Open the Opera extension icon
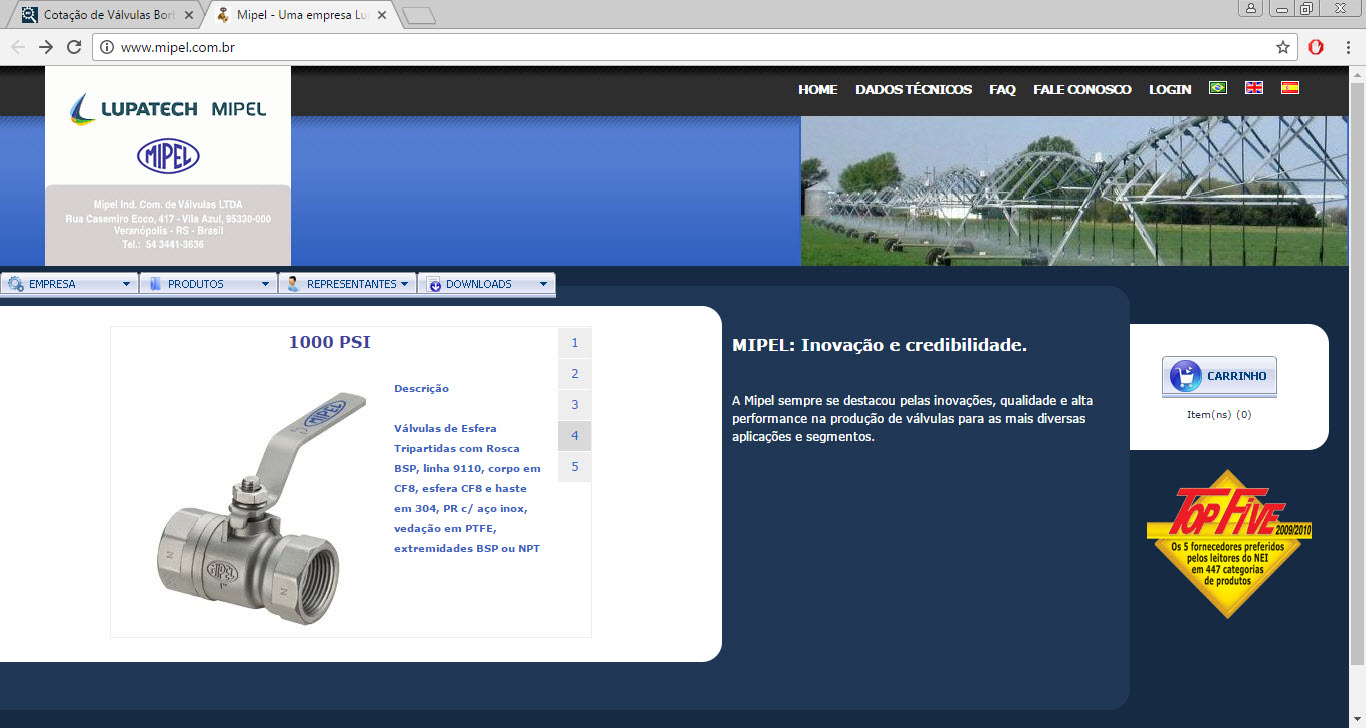The image size is (1366, 728). tap(1316, 47)
